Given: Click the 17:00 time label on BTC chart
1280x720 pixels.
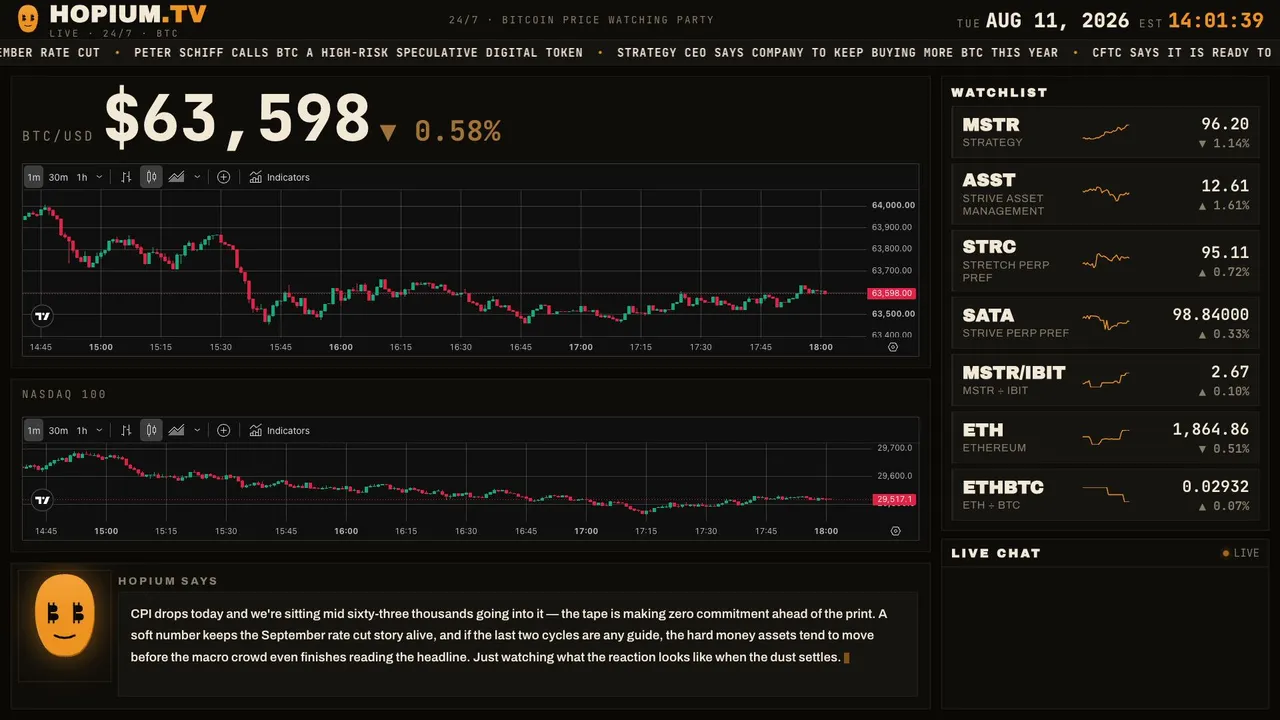Looking at the screenshot, I should pyautogui.click(x=581, y=347).
